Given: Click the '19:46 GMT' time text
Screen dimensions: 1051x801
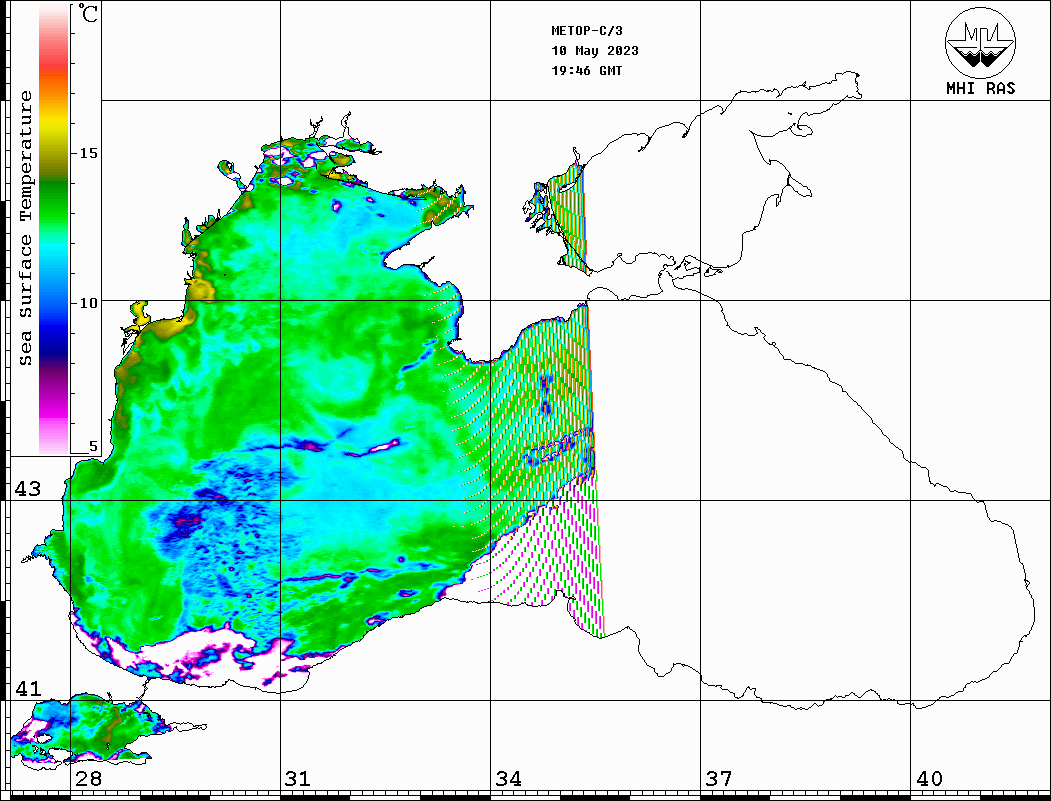Looking at the screenshot, I should click(587, 70).
